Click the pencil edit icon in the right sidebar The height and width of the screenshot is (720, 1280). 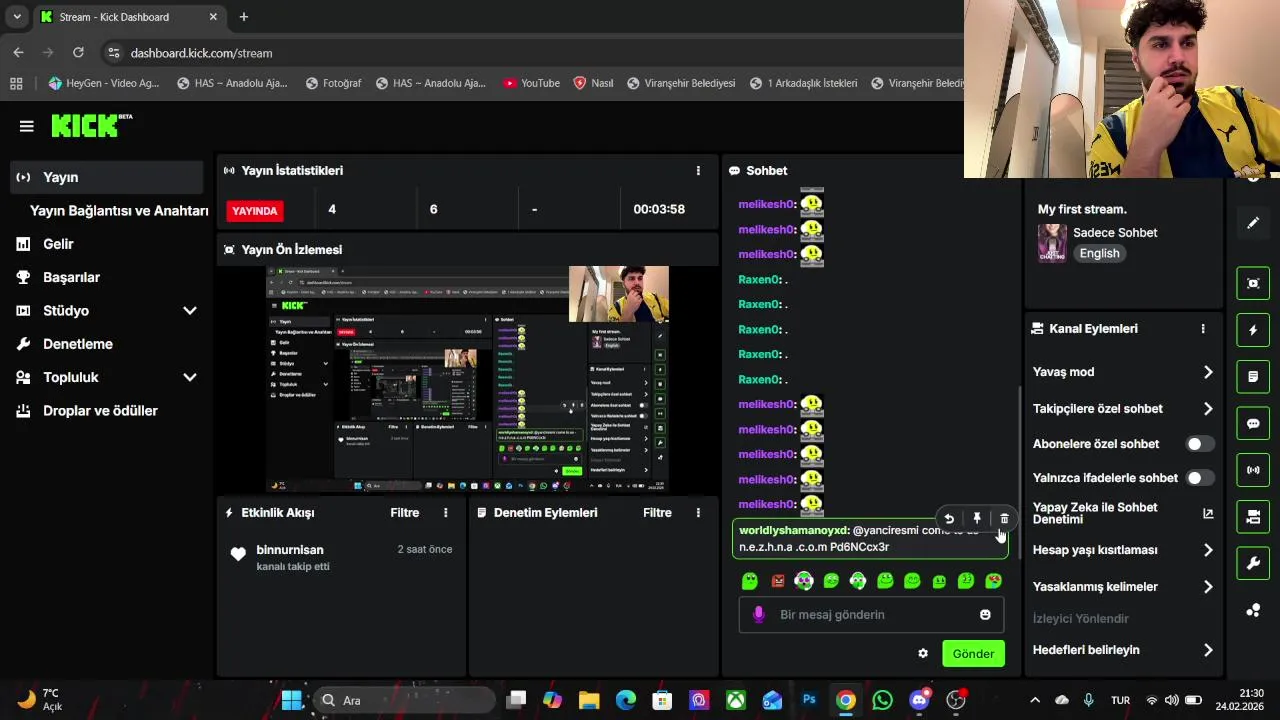click(x=1253, y=223)
